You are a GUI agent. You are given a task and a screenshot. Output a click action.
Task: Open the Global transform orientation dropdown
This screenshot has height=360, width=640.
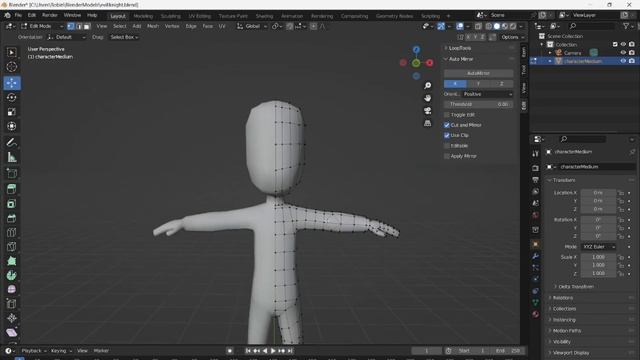[x=252, y=26]
